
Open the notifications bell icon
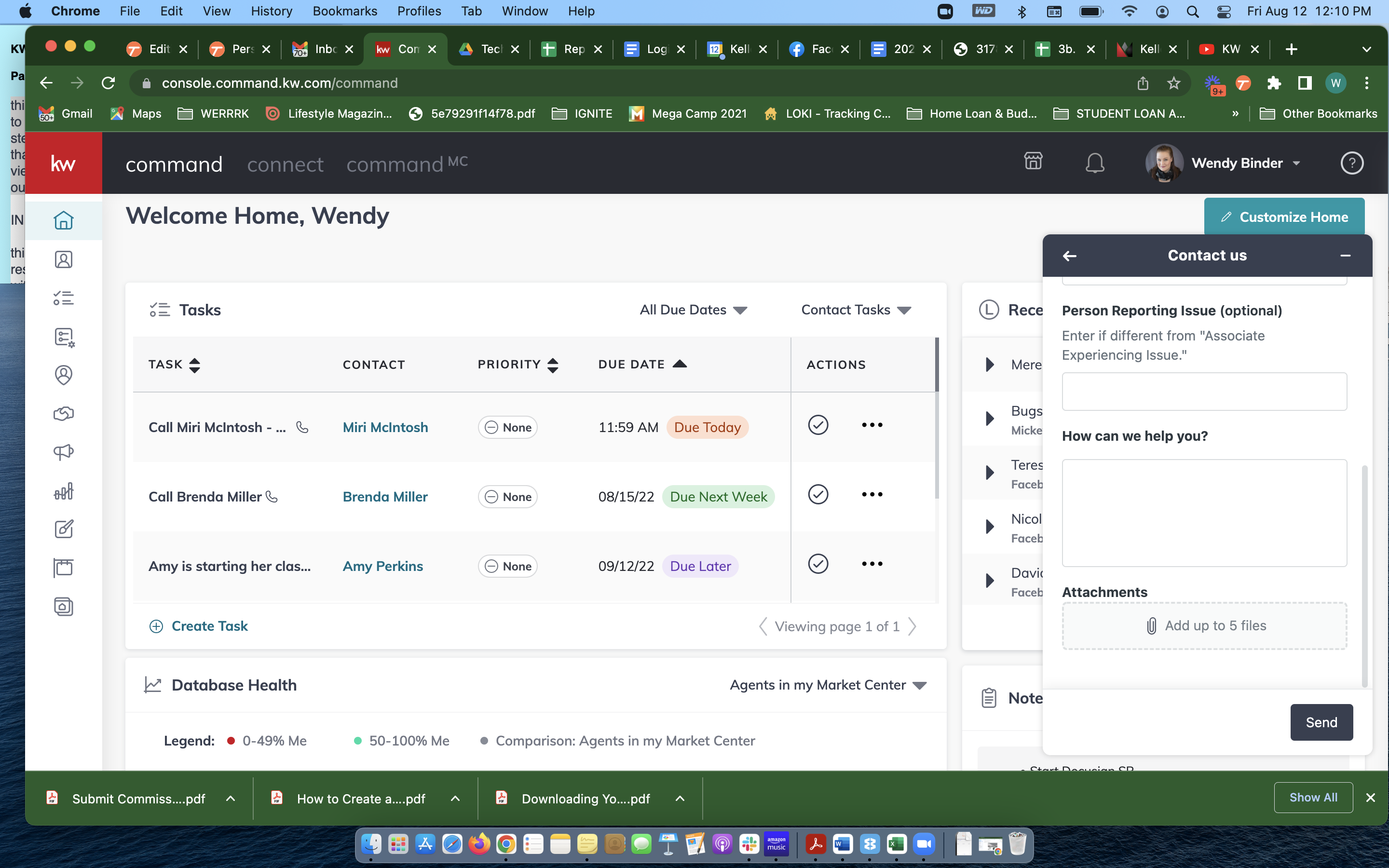tap(1094, 163)
